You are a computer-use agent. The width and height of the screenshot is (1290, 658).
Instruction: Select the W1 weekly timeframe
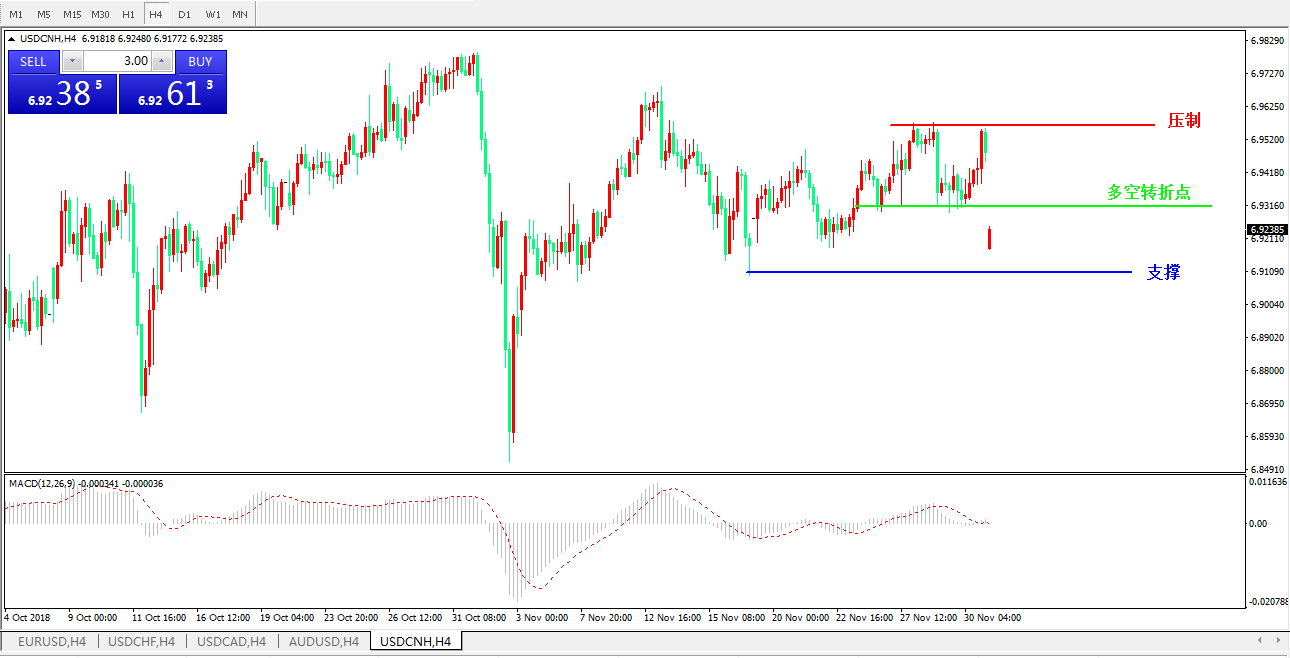[213, 14]
